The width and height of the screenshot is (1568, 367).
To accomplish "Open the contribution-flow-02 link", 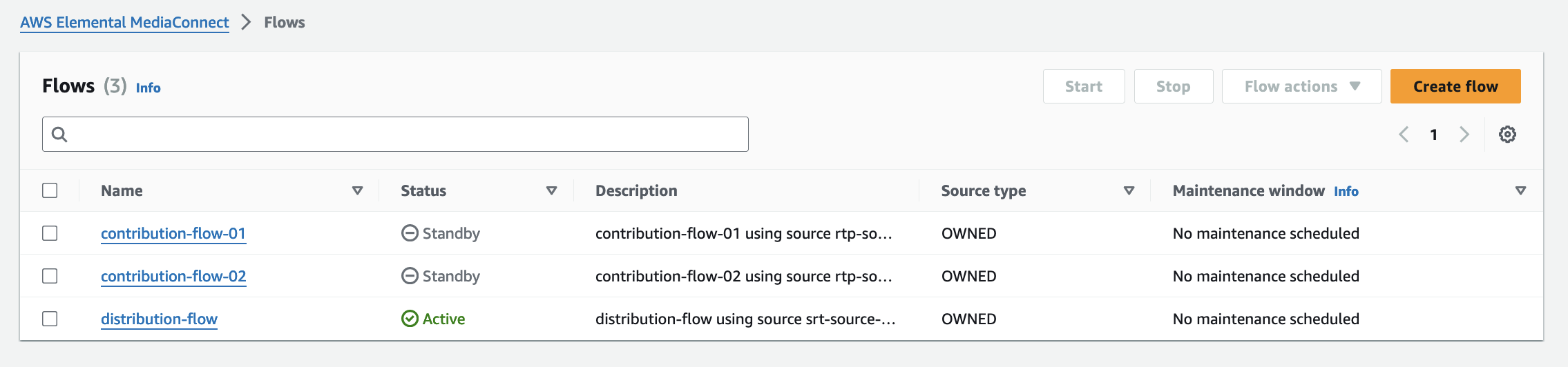I will click(x=173, y=276).
